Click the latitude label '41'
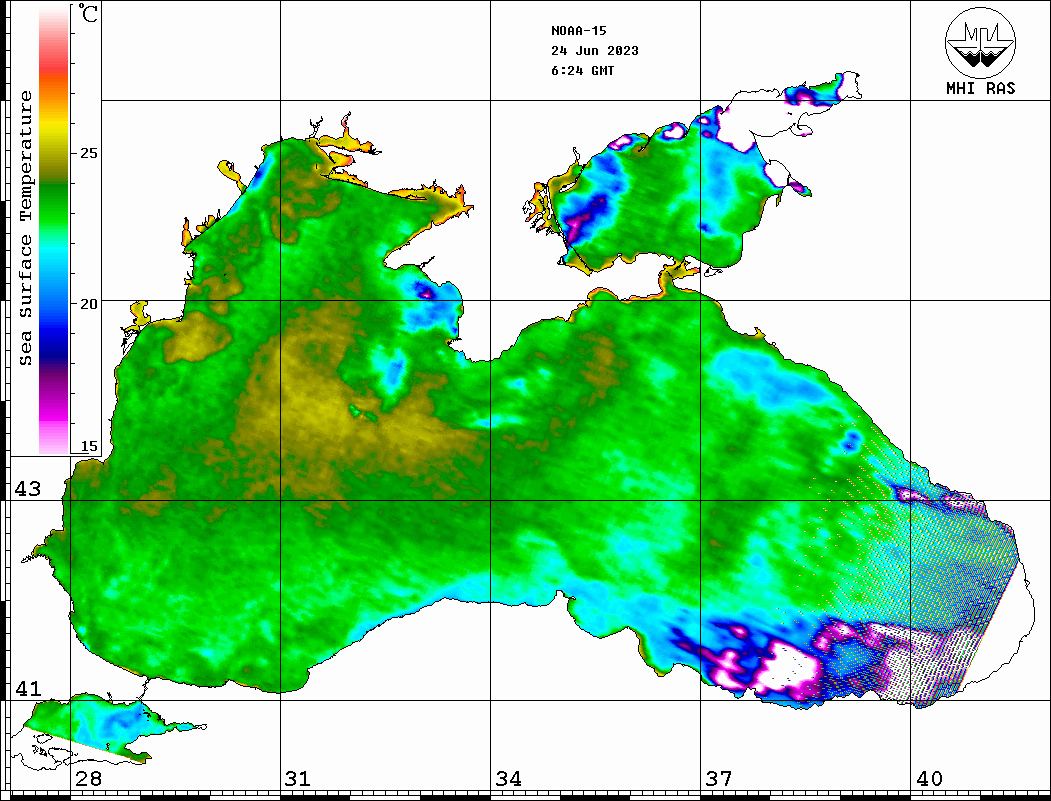Viewport: 1051px width, 801px height. 28,689
